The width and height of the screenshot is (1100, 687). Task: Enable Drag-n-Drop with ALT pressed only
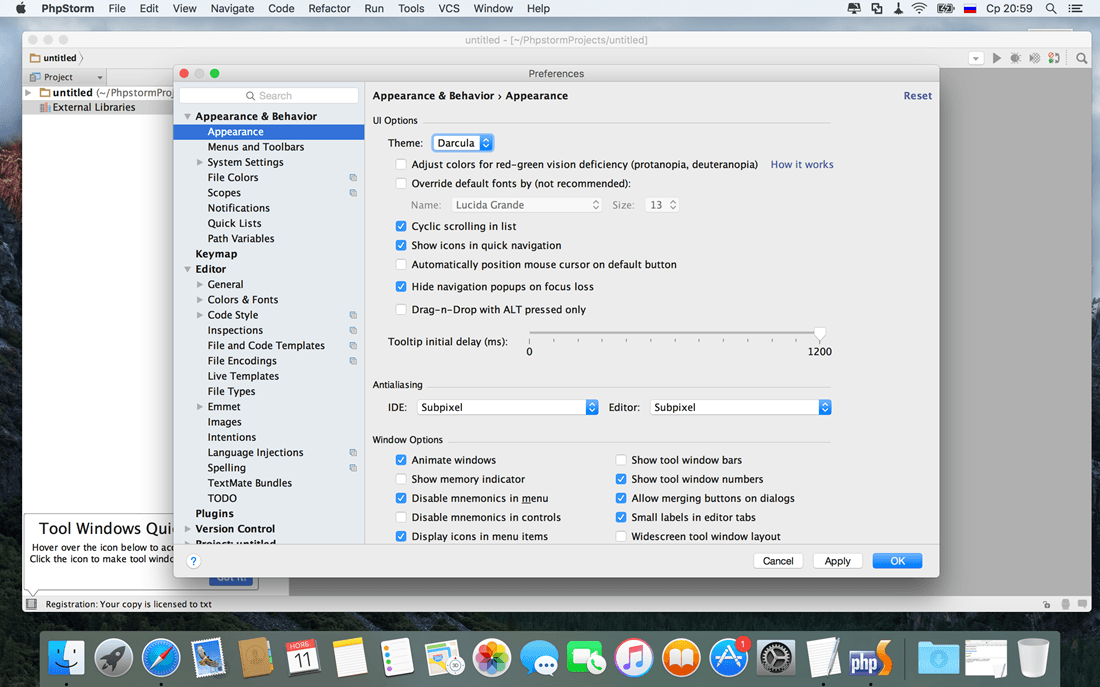point(401,309)
